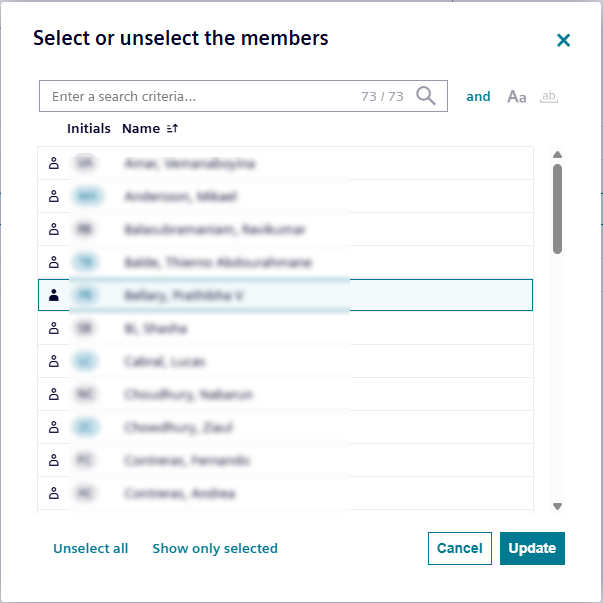Click the search magnifier icon
Viewport: 603px width, 603px height.
[x=426, y=96]
